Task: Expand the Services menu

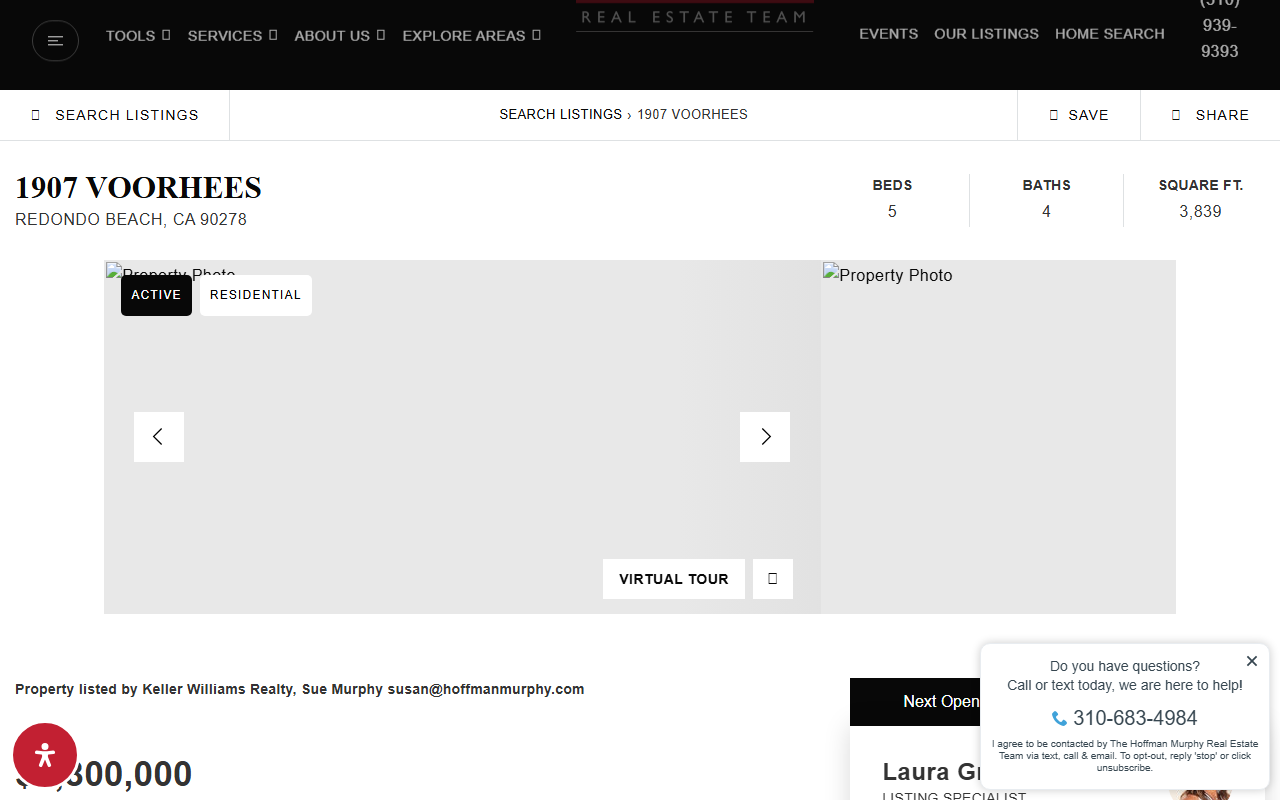Action: coord(232,35)
